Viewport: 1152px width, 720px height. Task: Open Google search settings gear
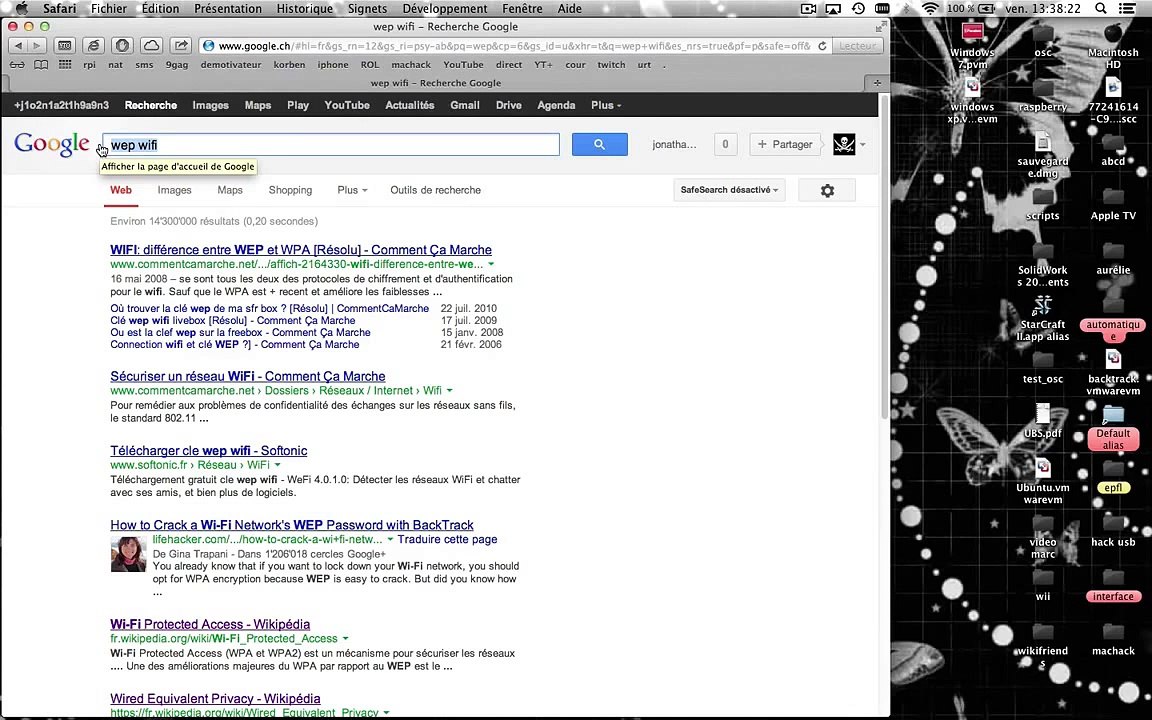click(827, 190)
